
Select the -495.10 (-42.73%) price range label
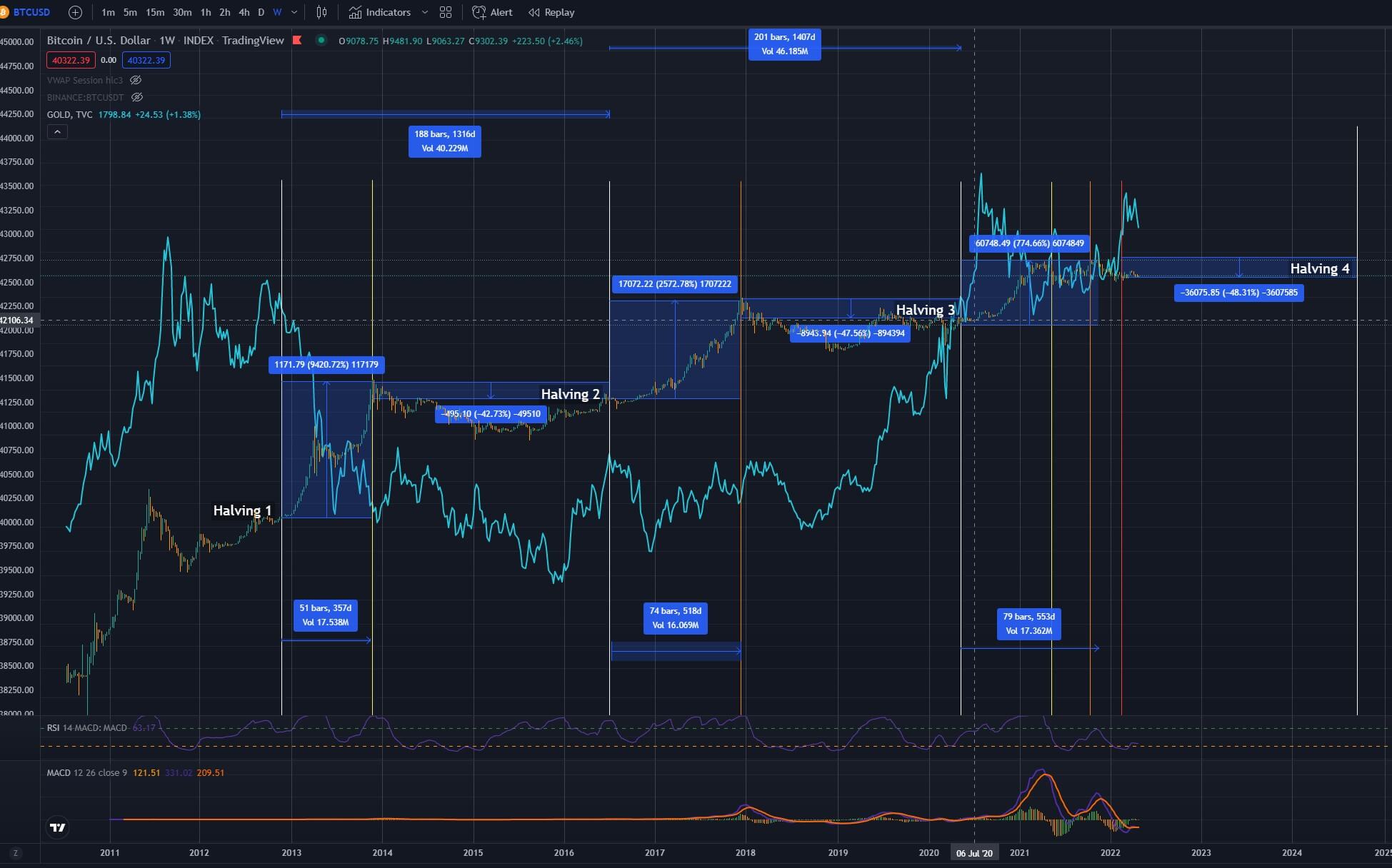click(x=491, y=414)
